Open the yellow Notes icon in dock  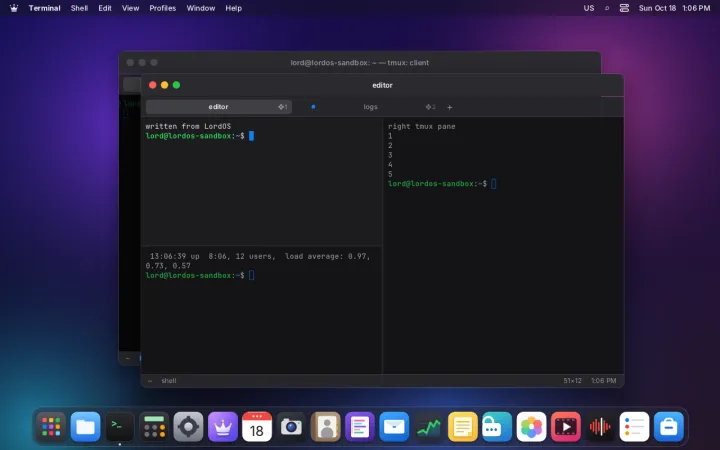click(462, 427)
